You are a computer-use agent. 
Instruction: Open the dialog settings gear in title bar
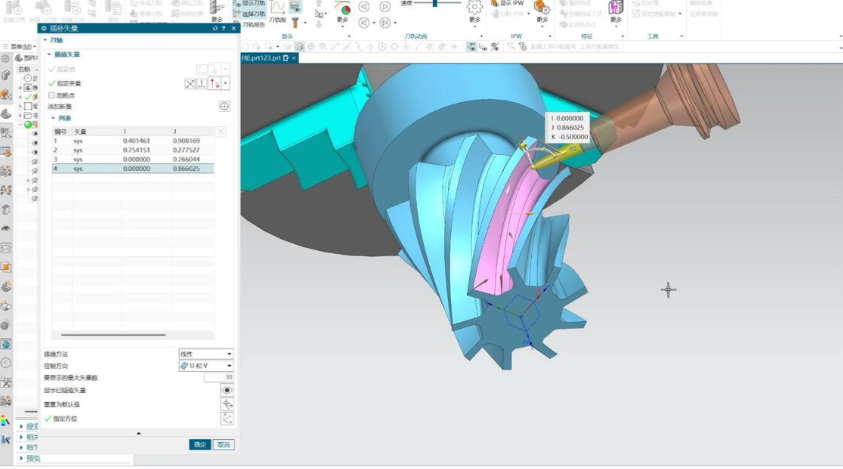coord(44,28)
